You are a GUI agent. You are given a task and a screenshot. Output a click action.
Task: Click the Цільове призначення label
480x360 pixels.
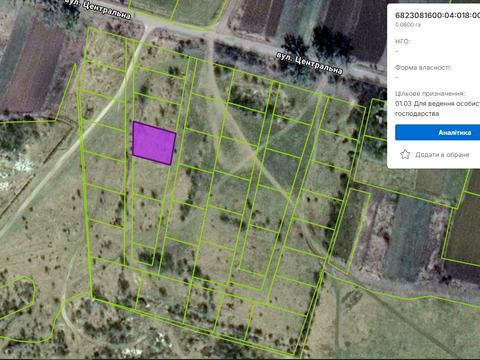pyautogui.click(x=430, y=93)
